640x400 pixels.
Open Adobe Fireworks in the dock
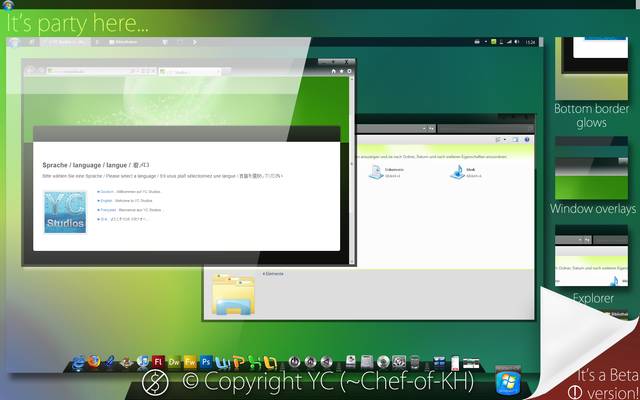point(190,361)
